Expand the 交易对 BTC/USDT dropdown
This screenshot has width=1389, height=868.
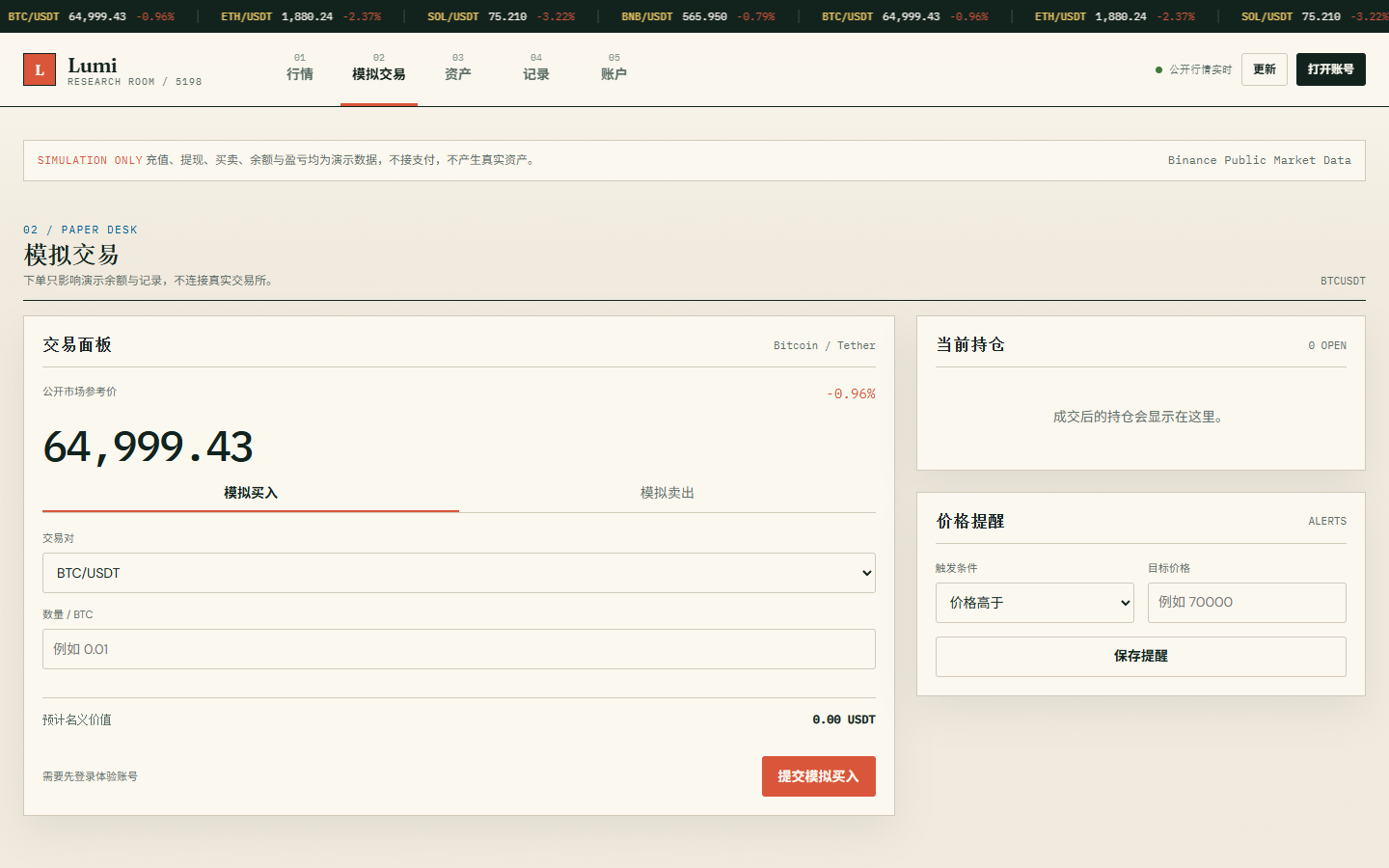(x=459, y=573)
